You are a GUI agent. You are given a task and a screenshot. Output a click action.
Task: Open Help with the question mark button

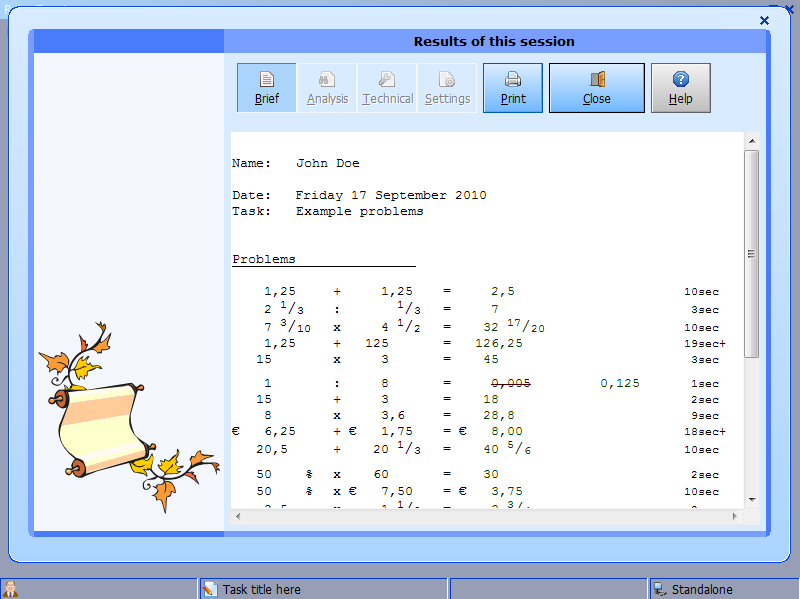[681, 88]
